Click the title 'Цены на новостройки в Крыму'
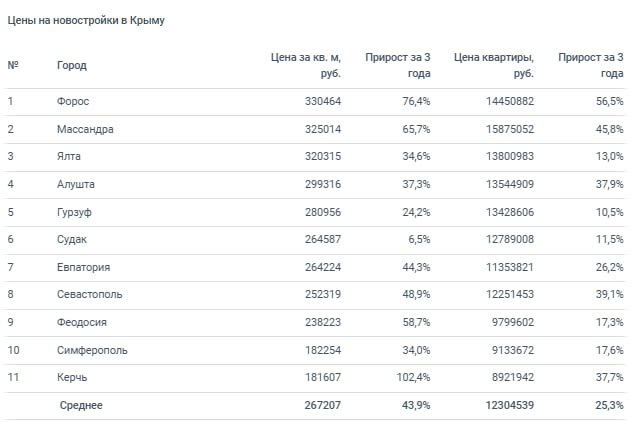Screen dimensions: 633x423 pos(86,21)
